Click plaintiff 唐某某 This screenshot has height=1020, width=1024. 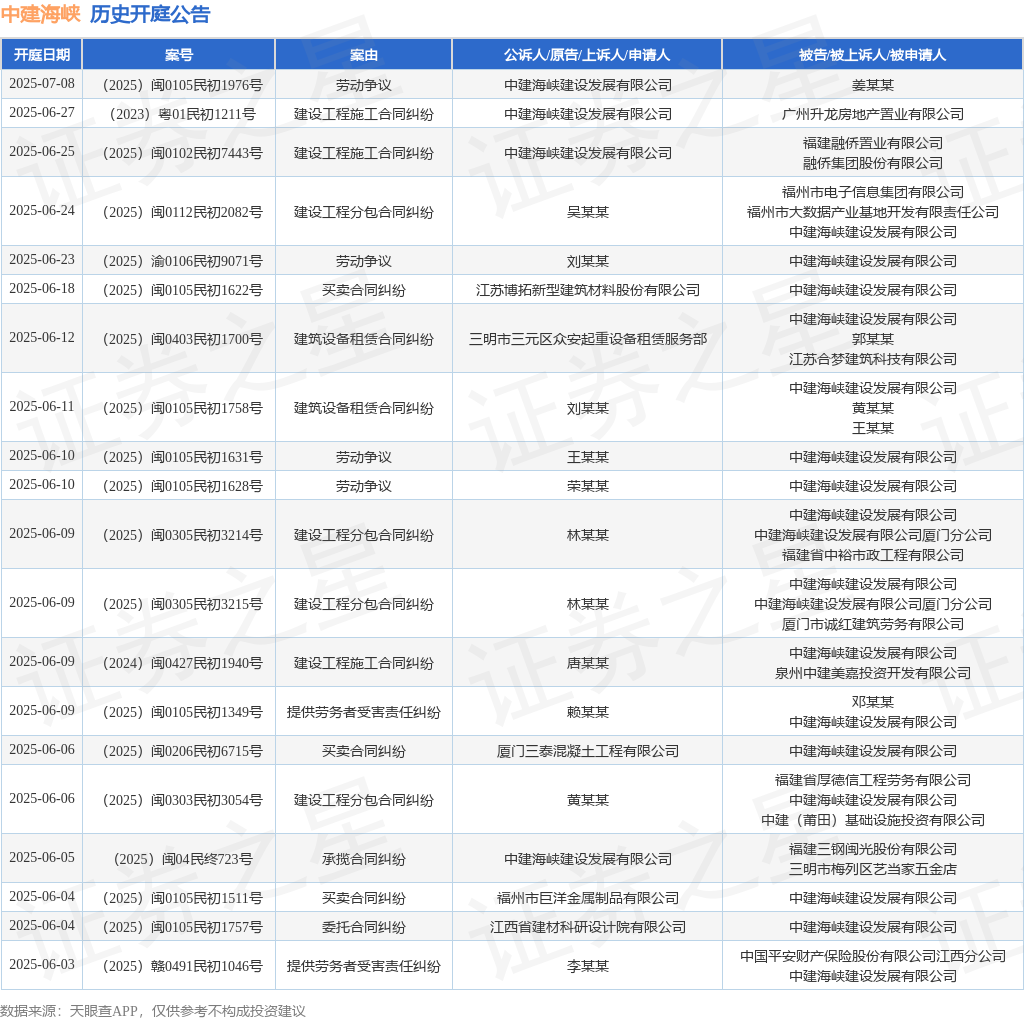pos(588,663)
